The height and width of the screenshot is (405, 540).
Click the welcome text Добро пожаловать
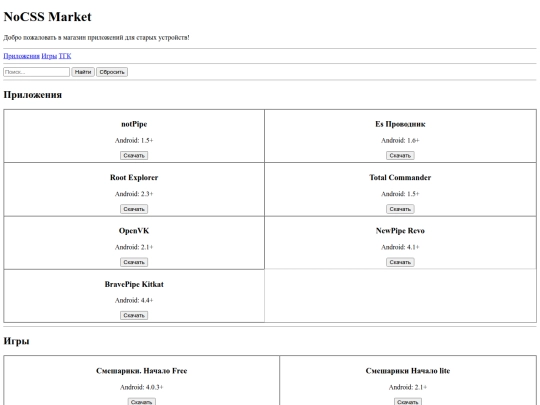[96, 38]
